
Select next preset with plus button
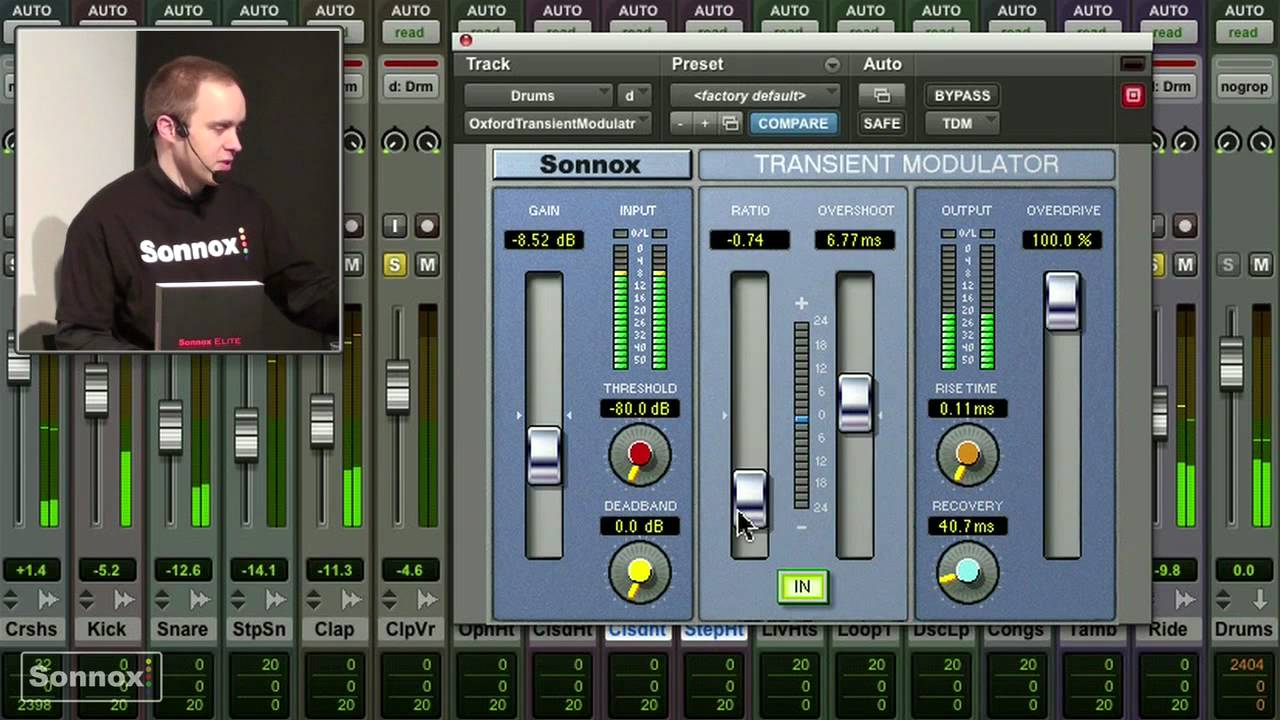[704, 123]
